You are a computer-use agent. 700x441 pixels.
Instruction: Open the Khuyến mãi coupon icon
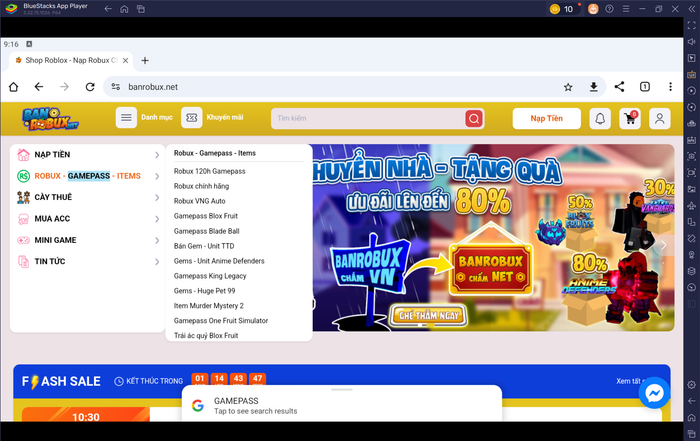coord(192,118)
